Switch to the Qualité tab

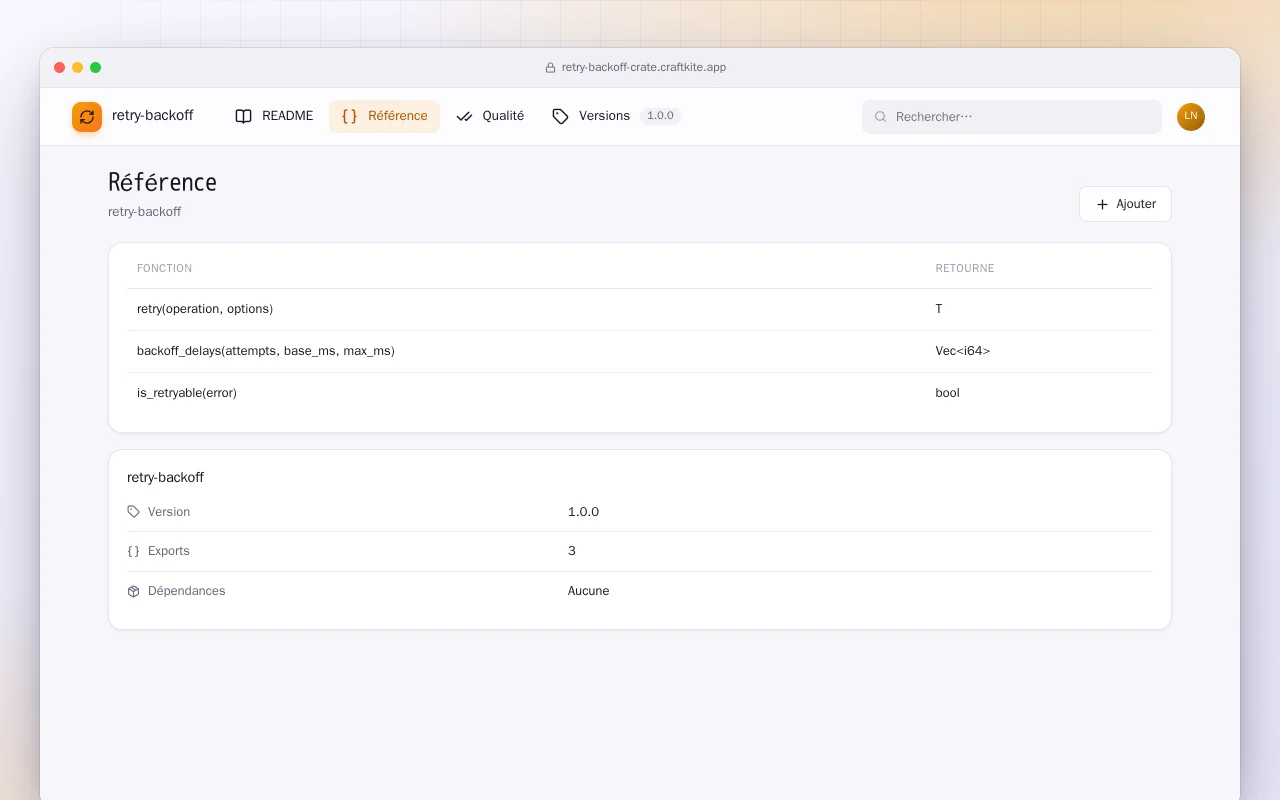(490, 116)
